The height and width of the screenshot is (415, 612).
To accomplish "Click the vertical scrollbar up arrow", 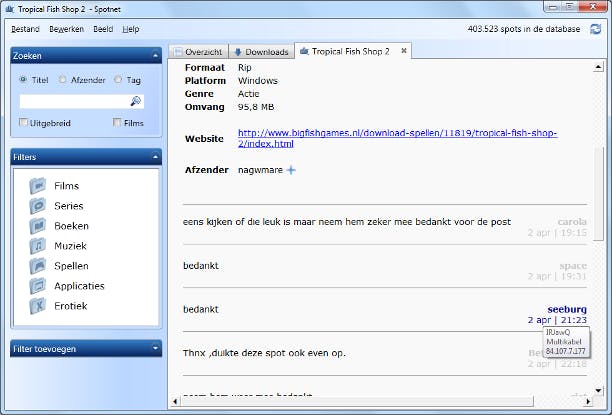I will (598, 67).
